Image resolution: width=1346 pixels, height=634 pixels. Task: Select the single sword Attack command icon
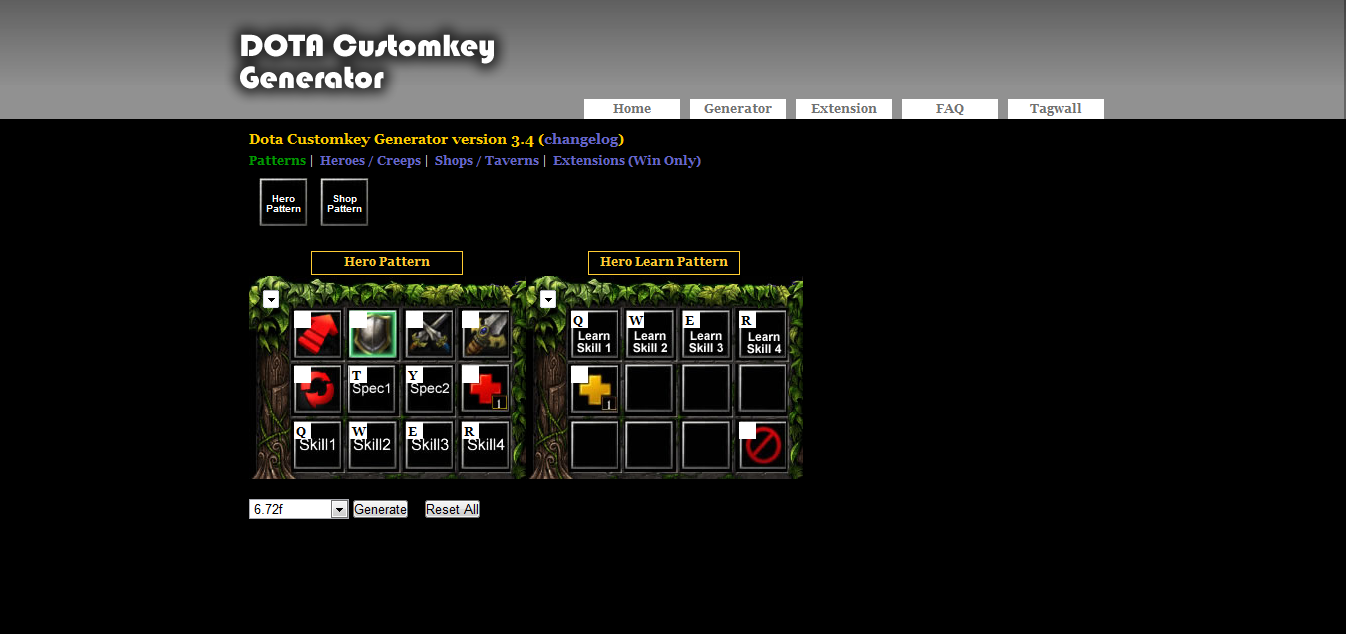[x=486, y=334]
